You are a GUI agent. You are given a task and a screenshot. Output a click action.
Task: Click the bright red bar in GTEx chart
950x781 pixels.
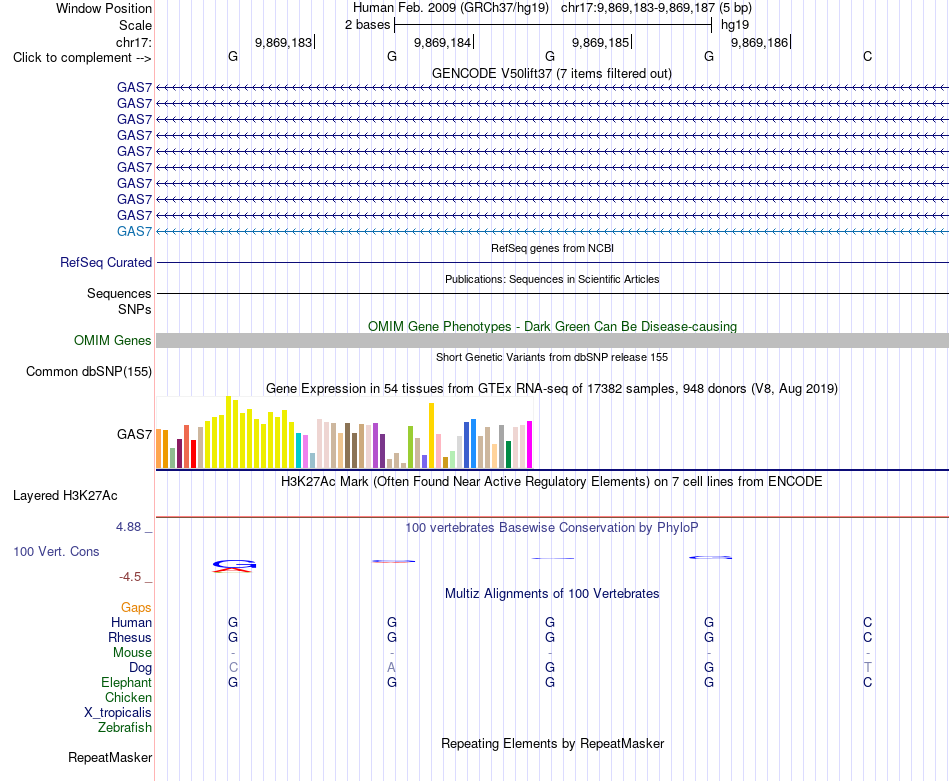coord(194,454)
